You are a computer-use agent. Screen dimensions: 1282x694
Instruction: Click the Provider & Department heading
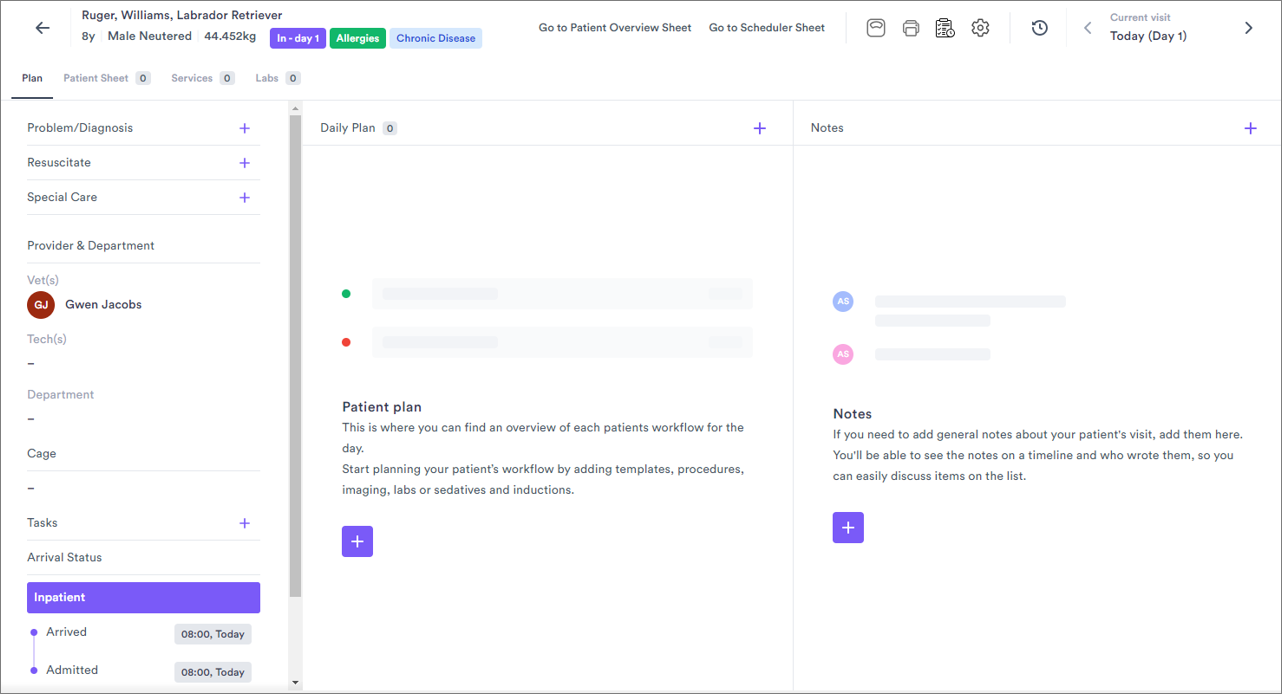pyautogui.click(x=91, y=246)
